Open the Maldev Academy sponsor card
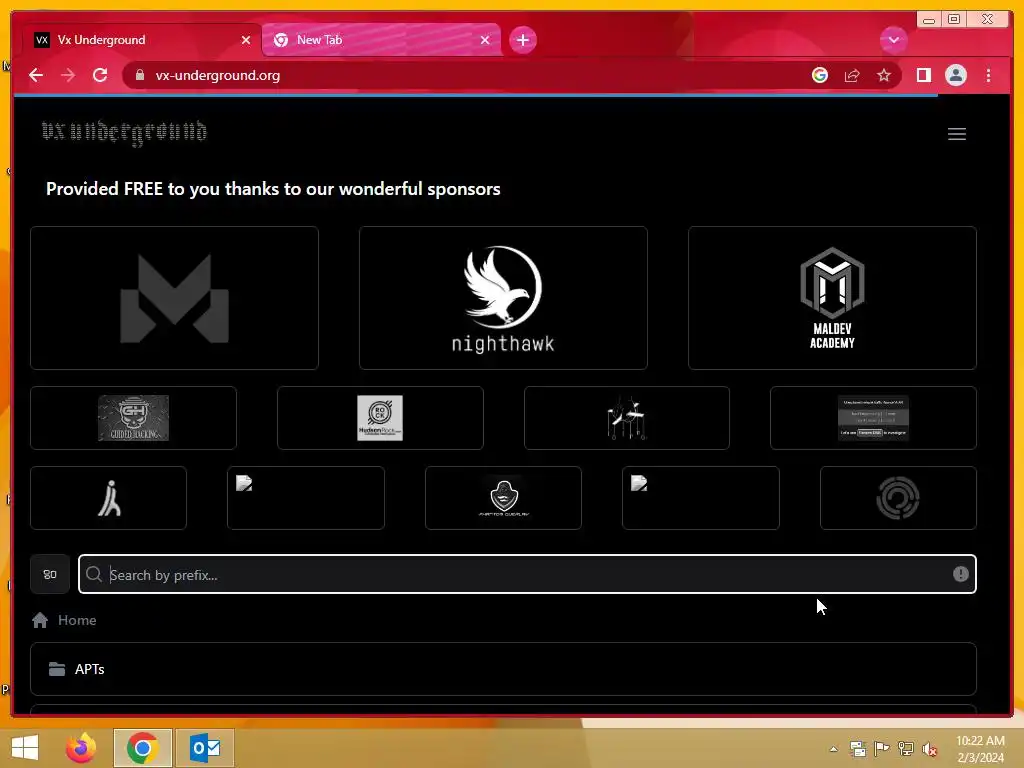Screen dimensions: 1024x768 coord(832,298)
